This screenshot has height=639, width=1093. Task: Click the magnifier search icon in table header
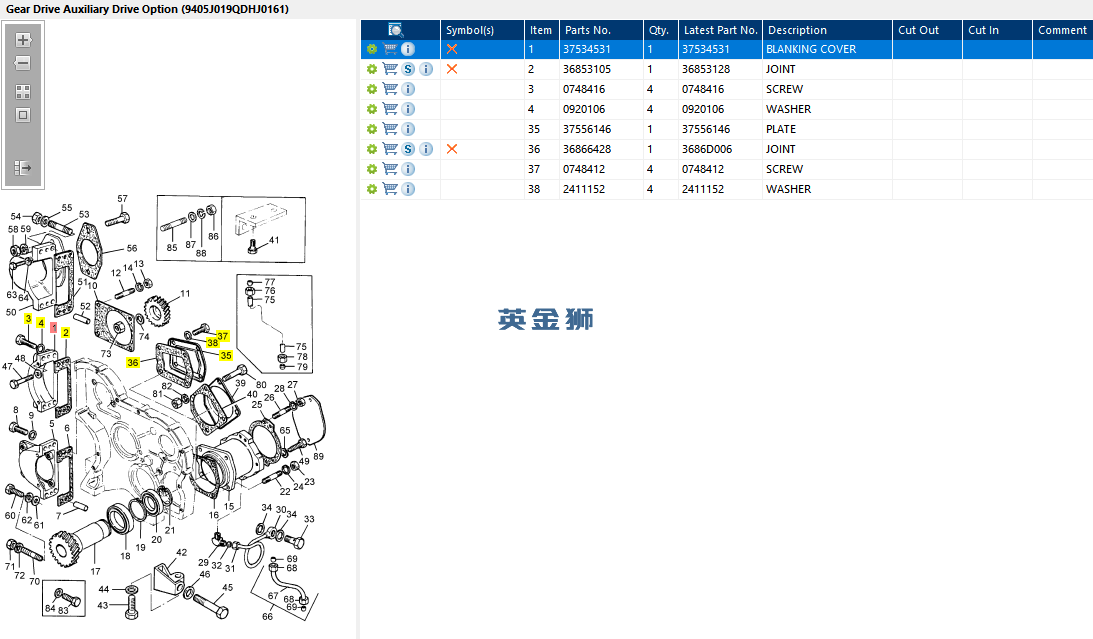[395, 30]
